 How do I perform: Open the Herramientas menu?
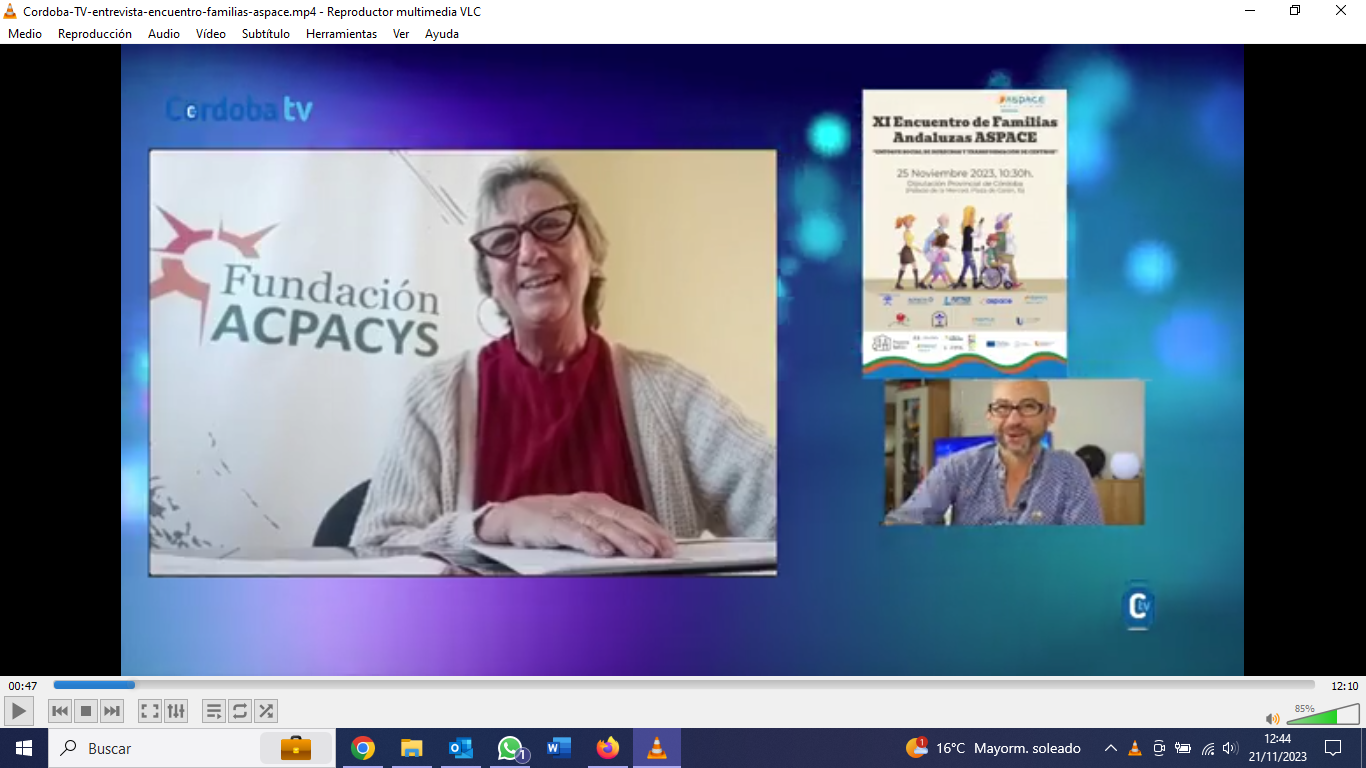[342, 34]
